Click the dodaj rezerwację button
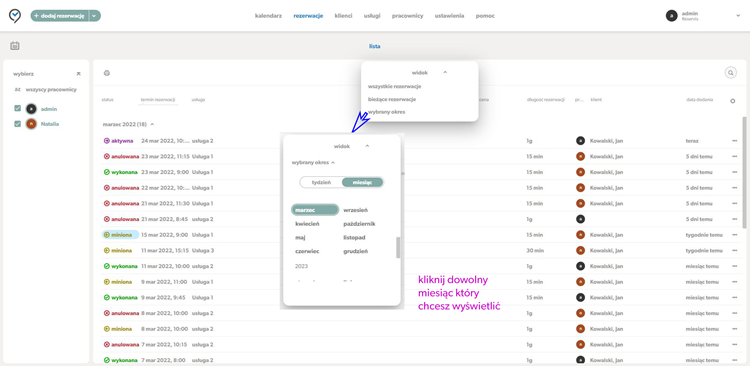The height and width of the screenshot is (366, 750). [60, 16]
